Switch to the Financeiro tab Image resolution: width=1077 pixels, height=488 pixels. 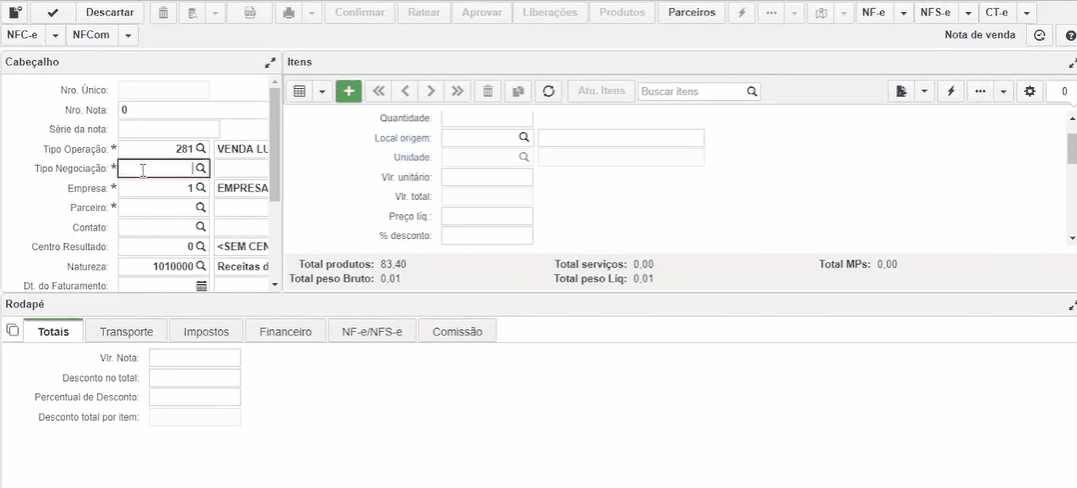(286, 331)
